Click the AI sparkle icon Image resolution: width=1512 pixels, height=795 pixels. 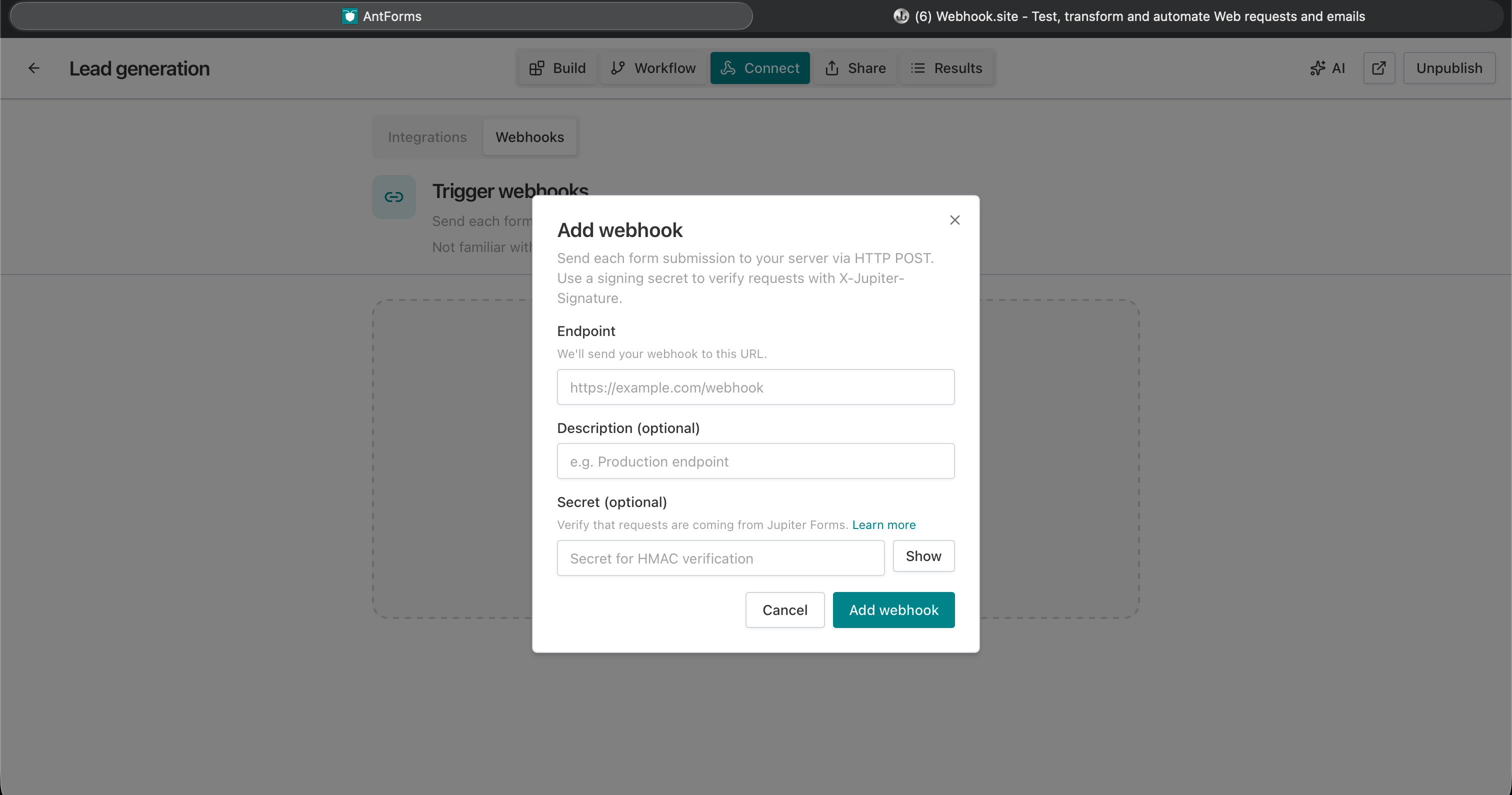point(1319,68)
